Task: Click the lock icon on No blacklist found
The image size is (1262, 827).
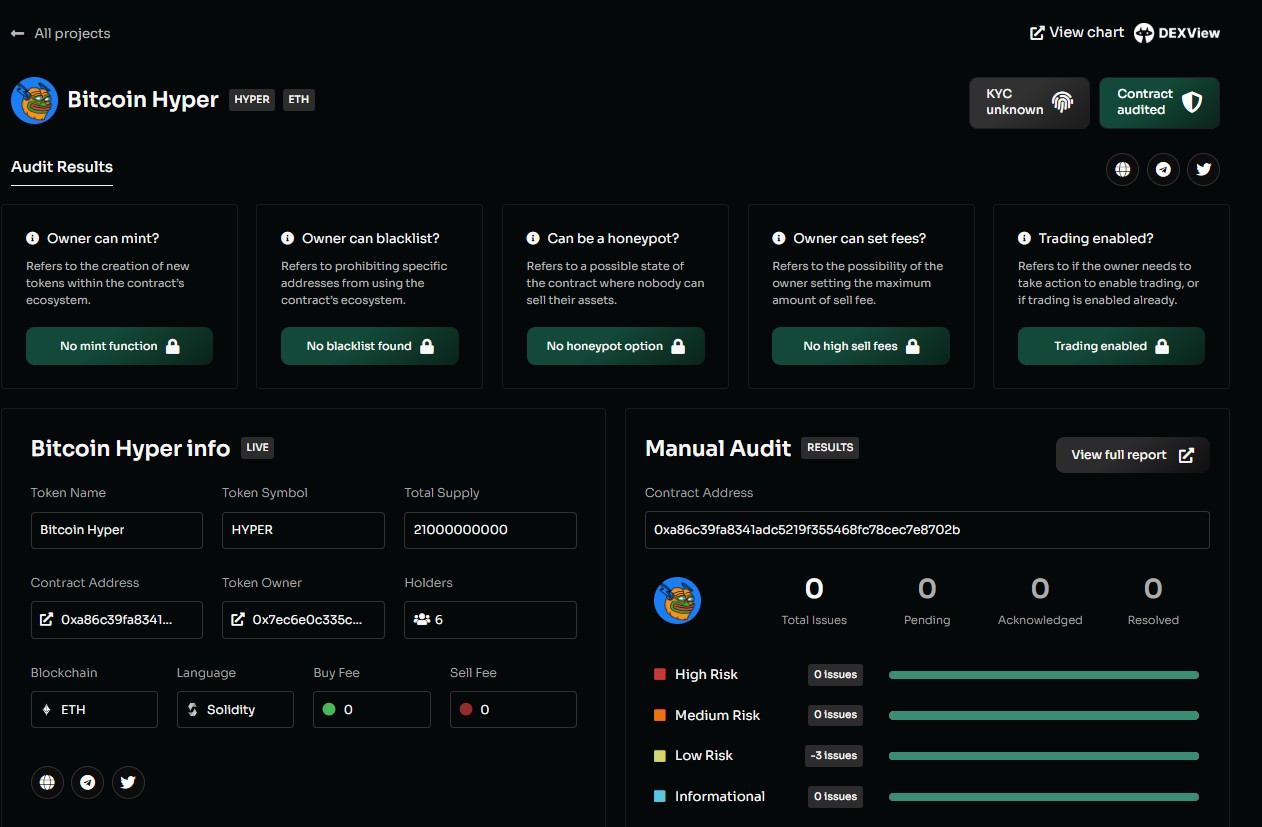Action: pos(427,346)
